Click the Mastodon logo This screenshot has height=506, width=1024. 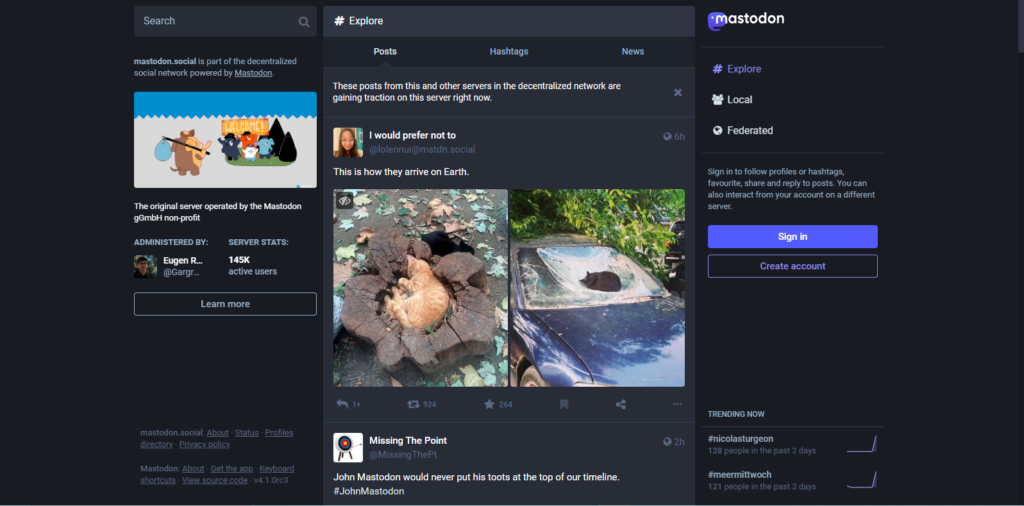tap(746, 20)
